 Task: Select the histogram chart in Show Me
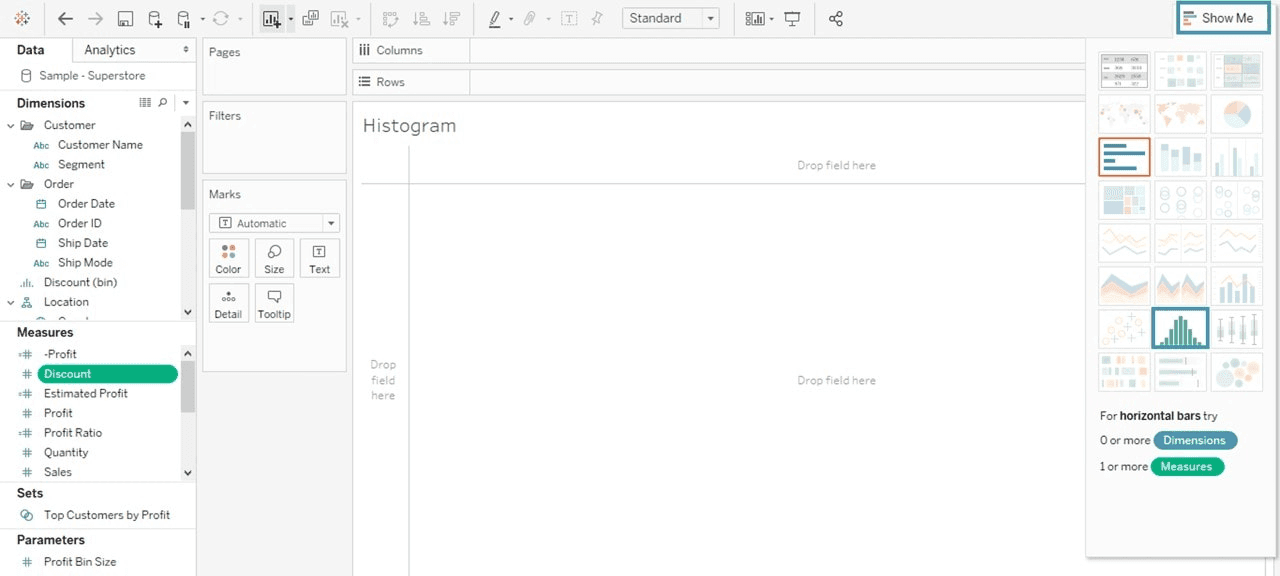click(1180, 328)
